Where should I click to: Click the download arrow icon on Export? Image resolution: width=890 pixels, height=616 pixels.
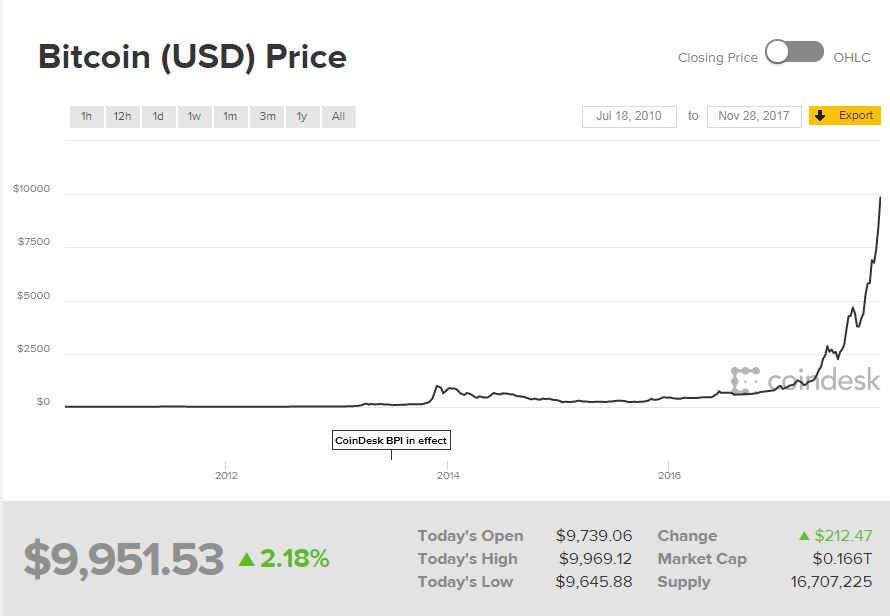[819, 116]
